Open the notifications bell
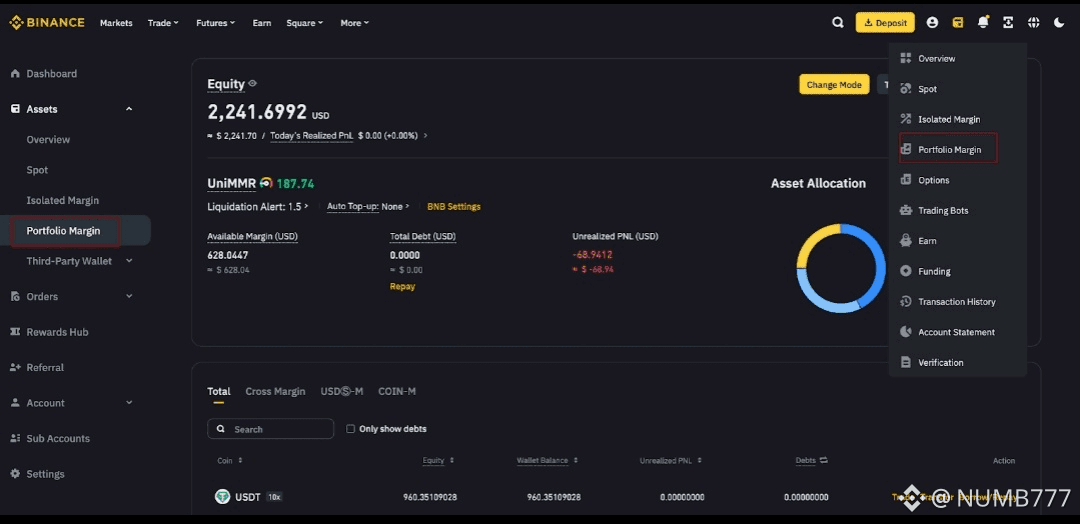1080x524 pixels. tap(983, 22)
